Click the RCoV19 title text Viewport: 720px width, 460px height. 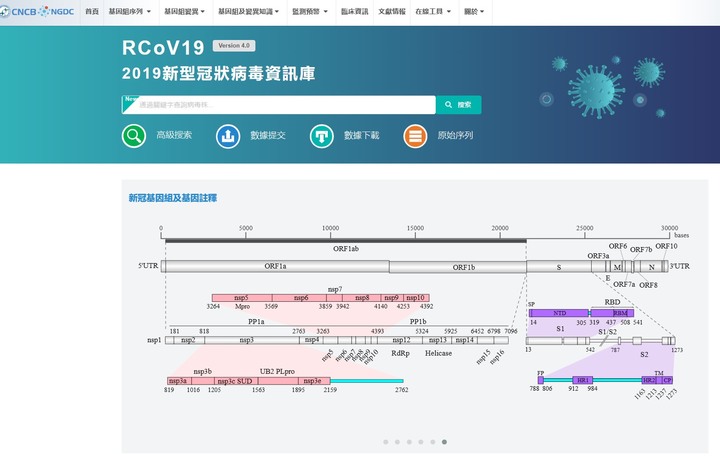click(x=163, y=48)
